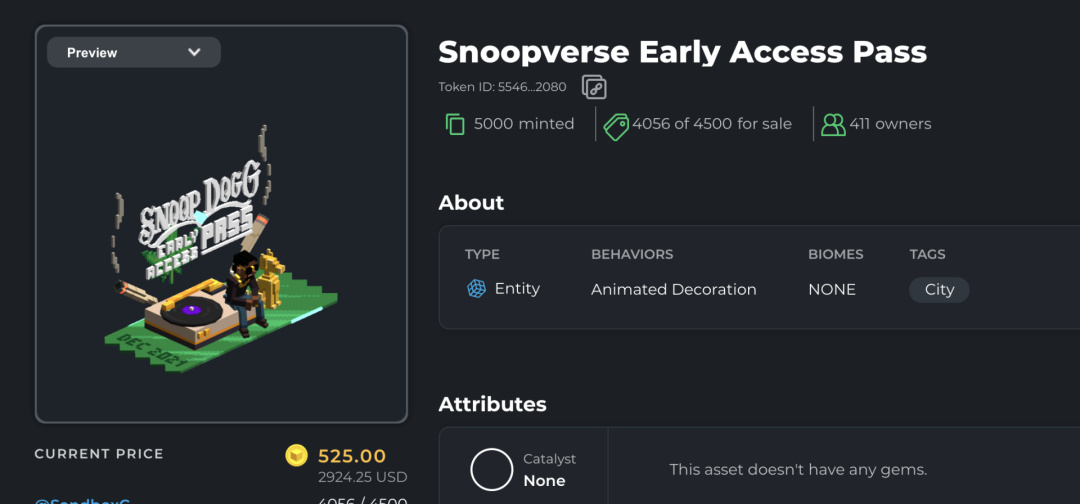The image size is (1080, 504).
Task: Click the green owners people icon
Action: 833,125
